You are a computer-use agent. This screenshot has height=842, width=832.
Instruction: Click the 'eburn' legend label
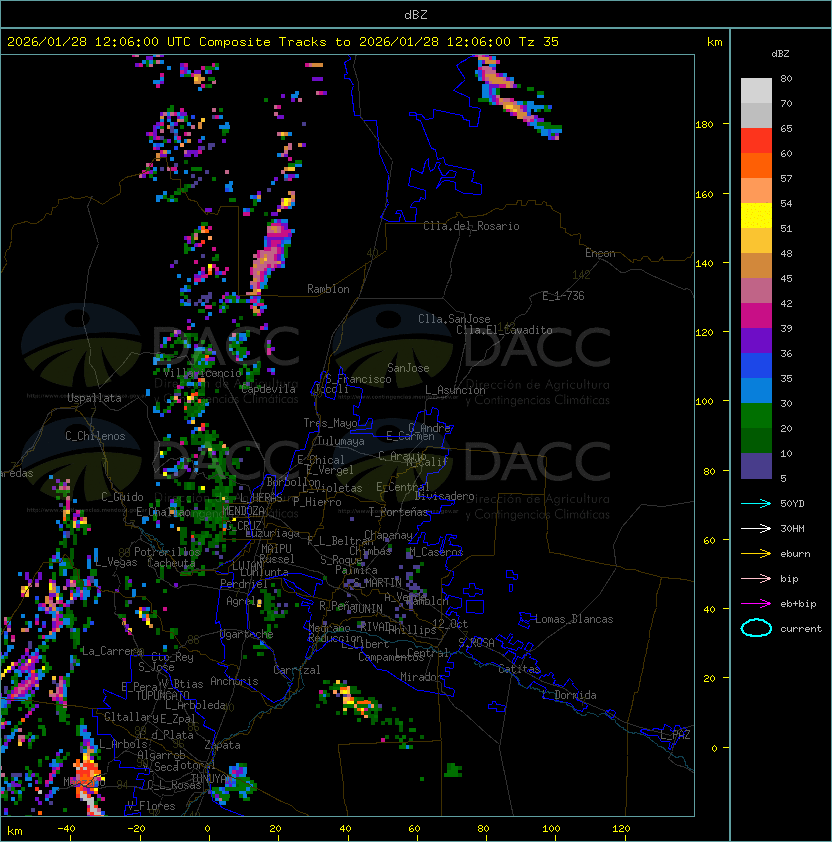tap(795, 554)
